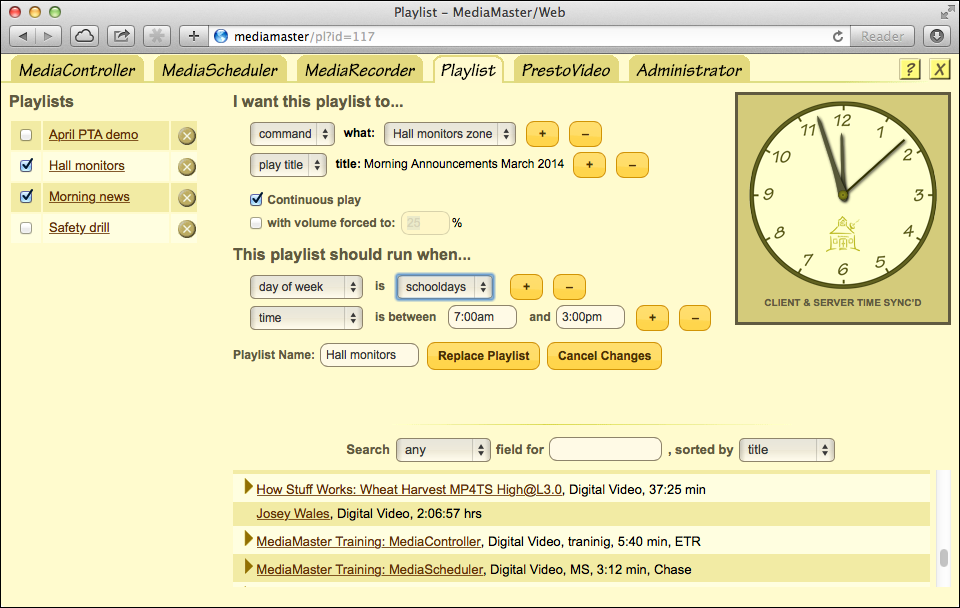The image size is (960, 608).
Task: Click Replace Playlist button
Action: 484,356
